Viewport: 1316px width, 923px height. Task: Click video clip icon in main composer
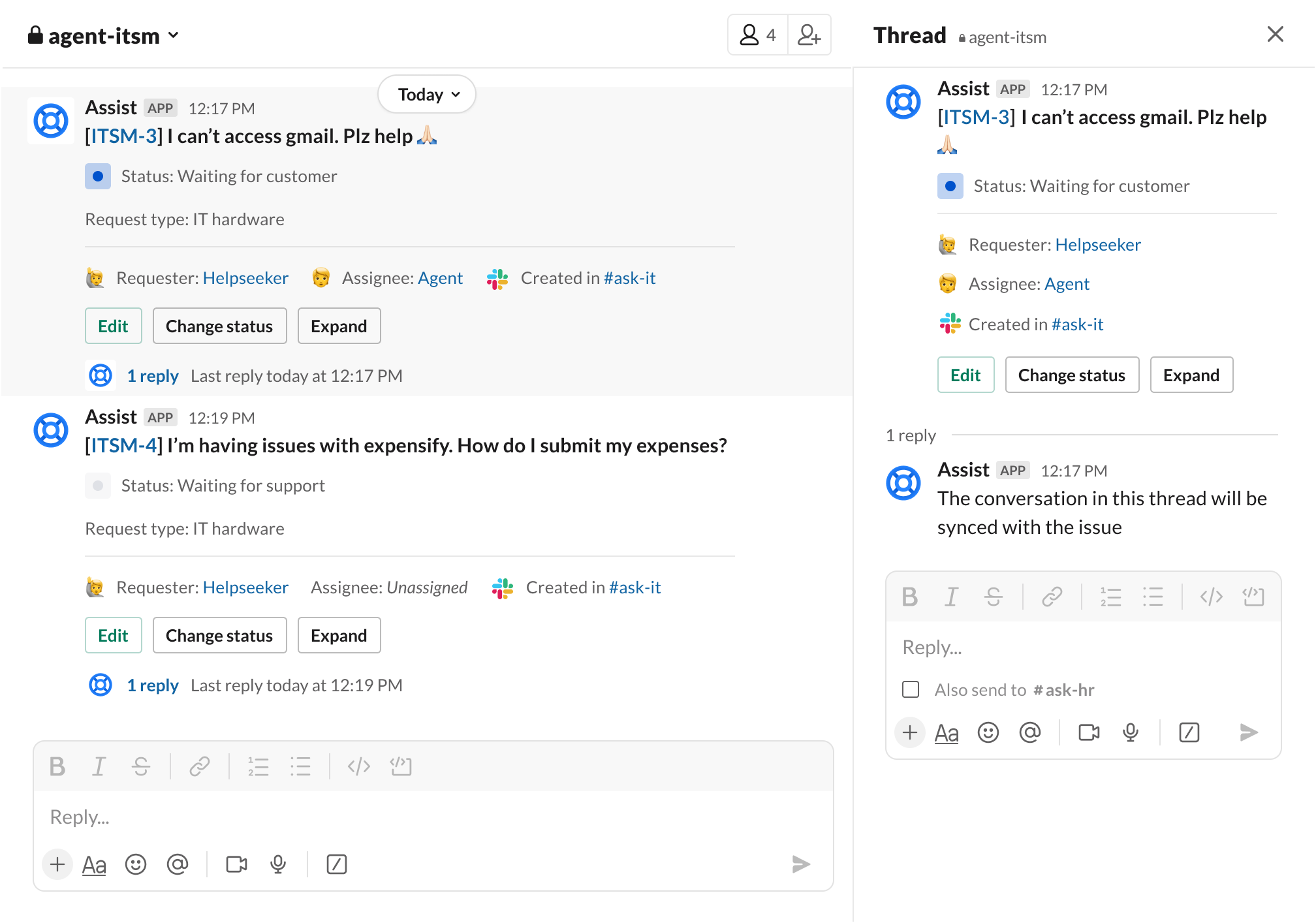[x=236, y=864]
